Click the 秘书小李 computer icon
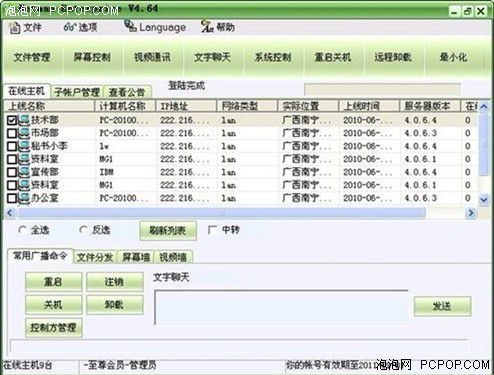Screen dimensions: 494x375 [24, 146]
